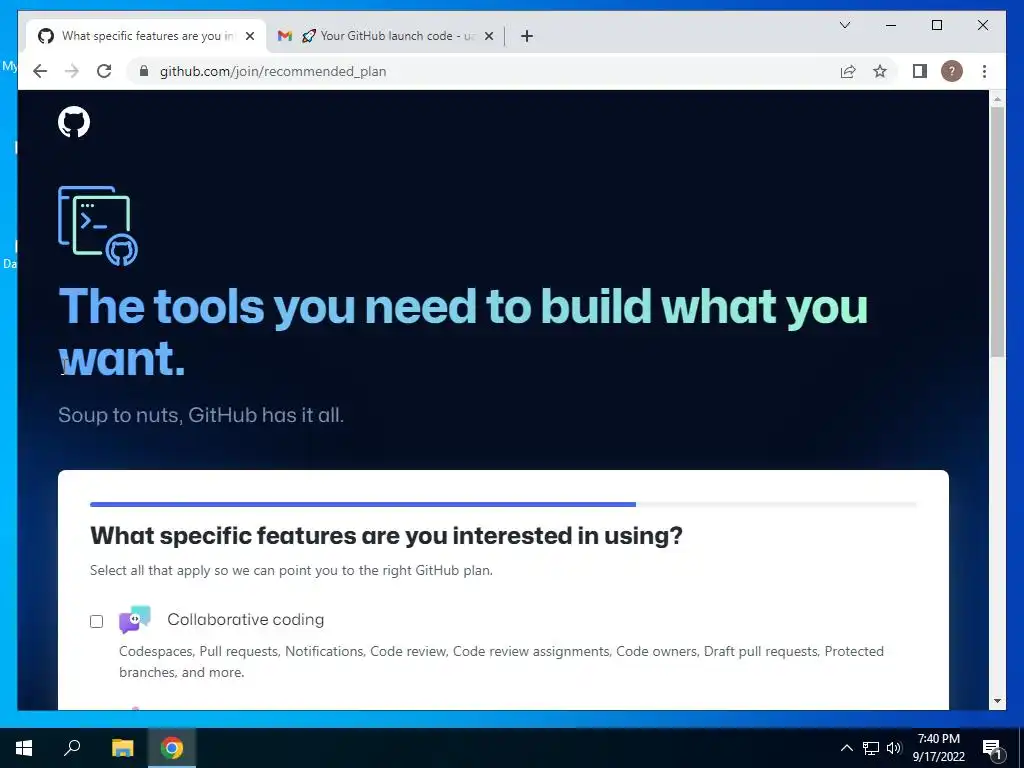
Task: Open Windows taskbar search
Action: point(72,748)
